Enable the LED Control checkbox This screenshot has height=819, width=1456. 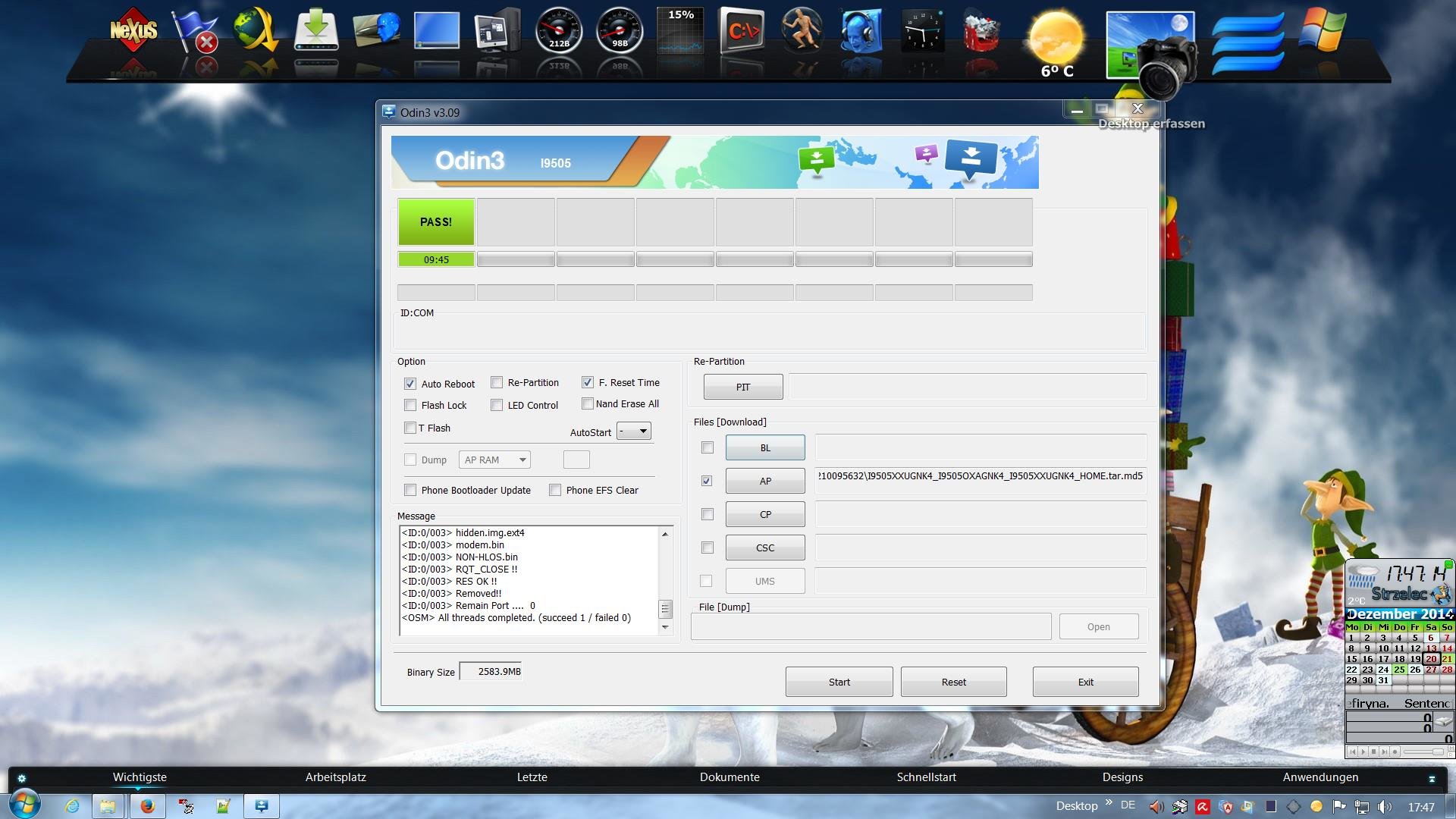(x=497, y=405)
